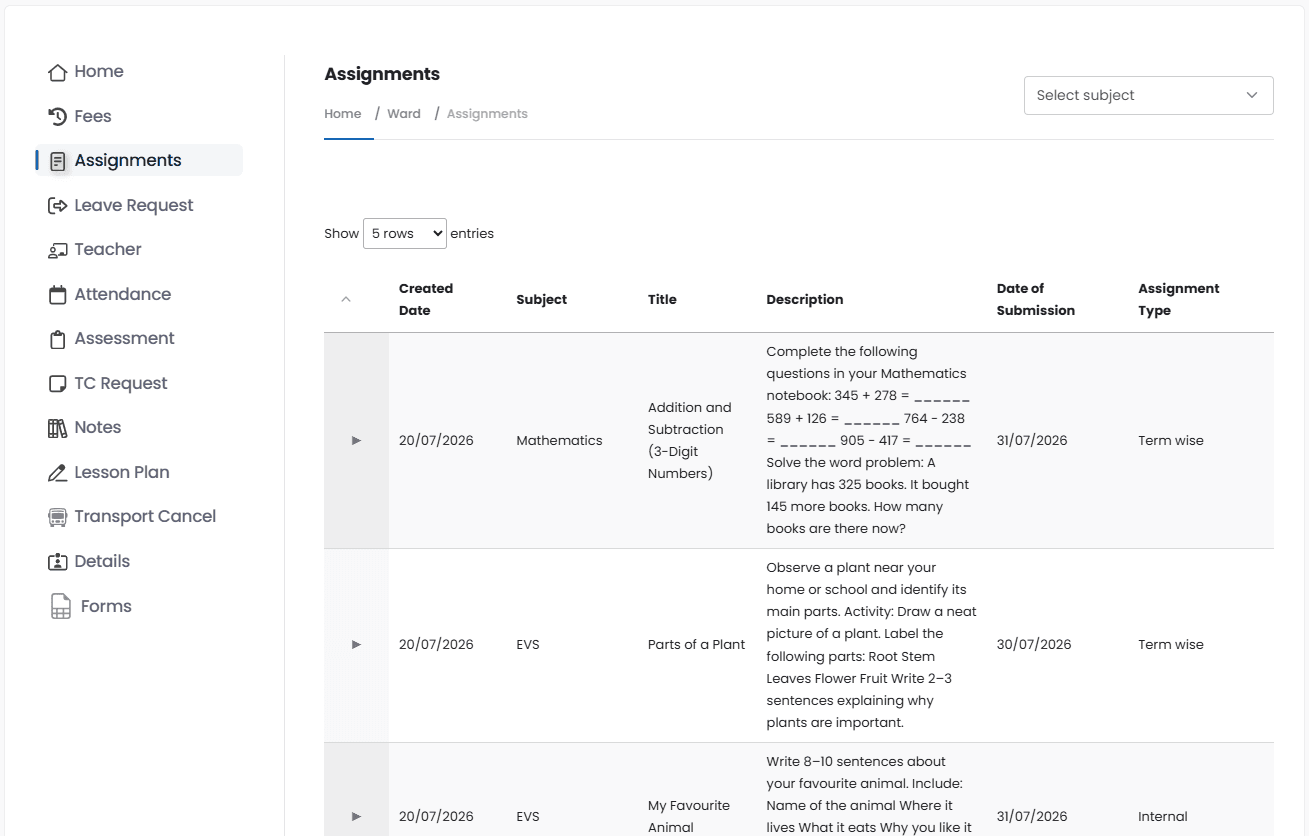Screen dimensions: 1309x836
Task: Sort by Description column header
Action: pos(805,299)
